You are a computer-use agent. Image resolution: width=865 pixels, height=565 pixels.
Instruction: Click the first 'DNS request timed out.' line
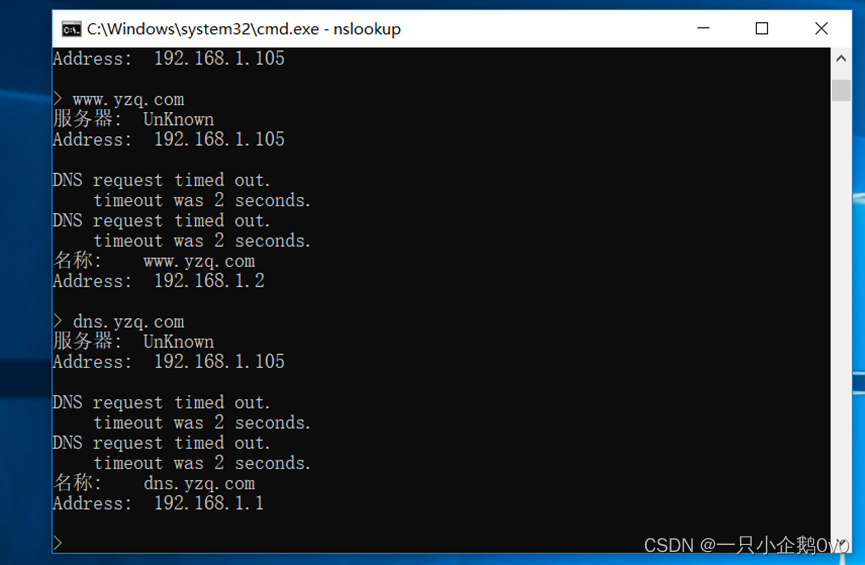162,180
